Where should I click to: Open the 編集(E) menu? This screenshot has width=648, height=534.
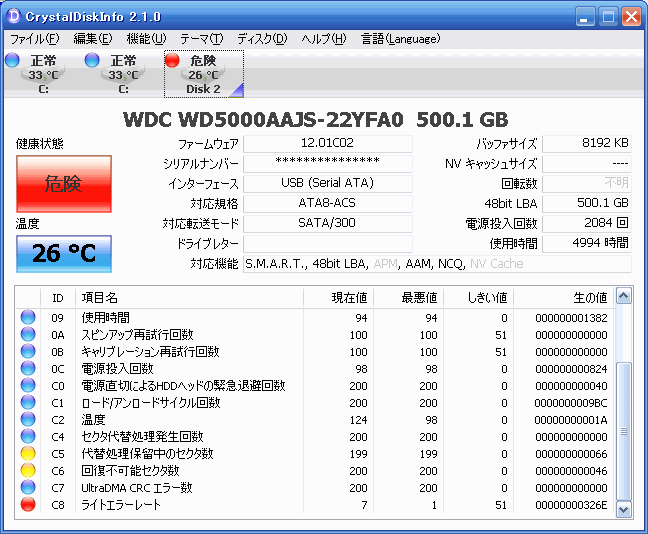pos(93,39)
